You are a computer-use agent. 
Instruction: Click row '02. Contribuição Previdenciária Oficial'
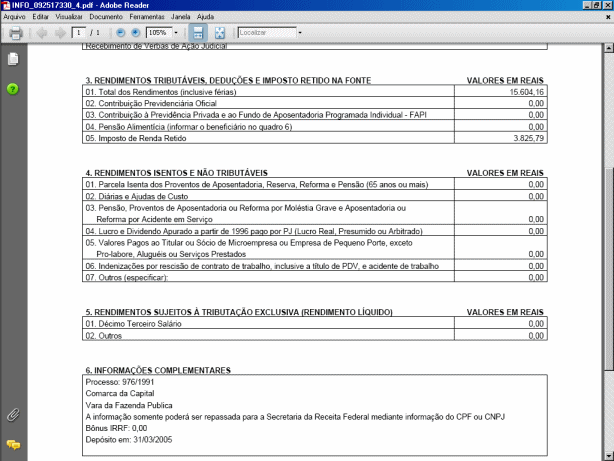[315, 103]
